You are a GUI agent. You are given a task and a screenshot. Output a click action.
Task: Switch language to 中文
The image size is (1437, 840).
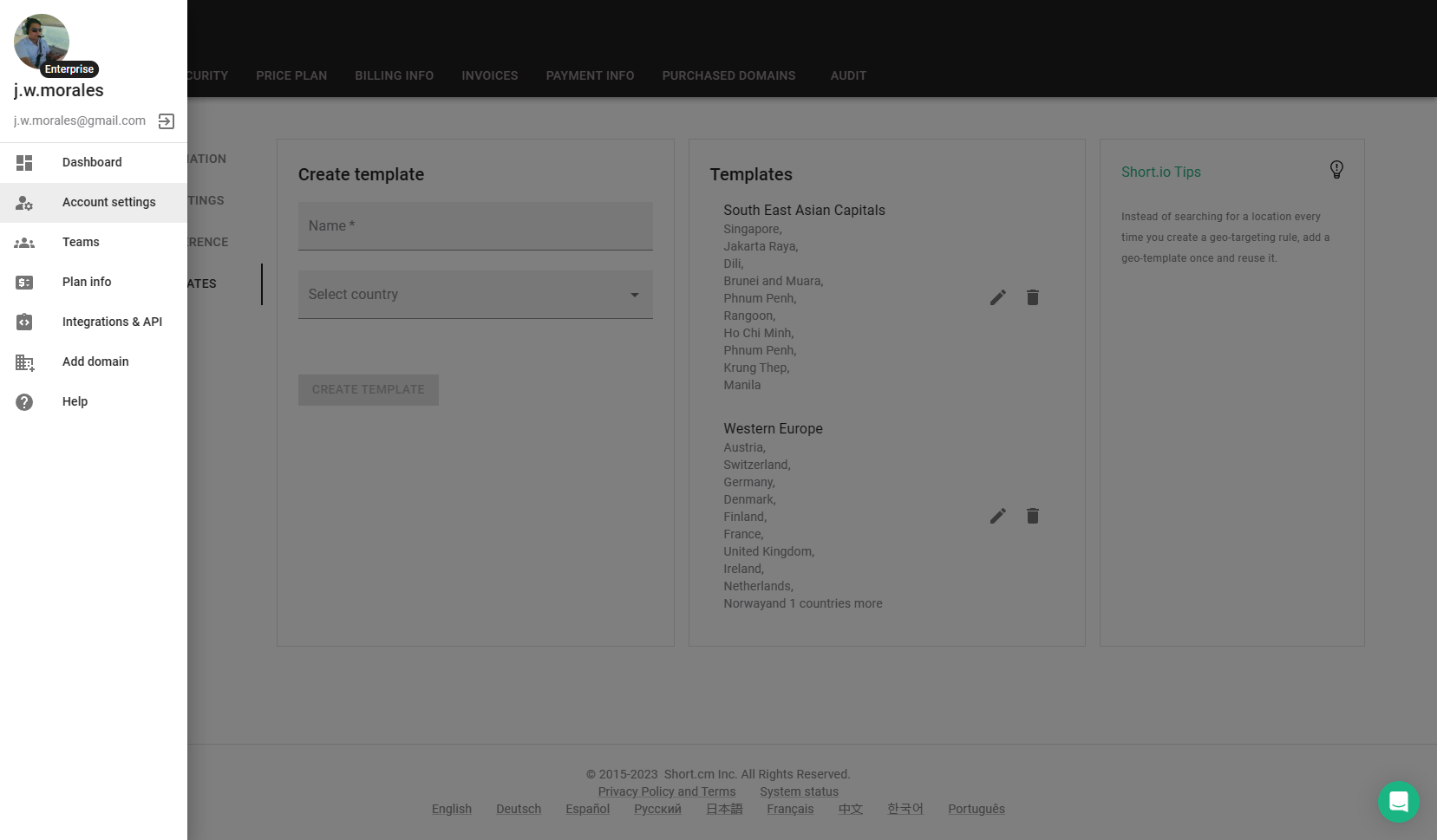(851, 809)
